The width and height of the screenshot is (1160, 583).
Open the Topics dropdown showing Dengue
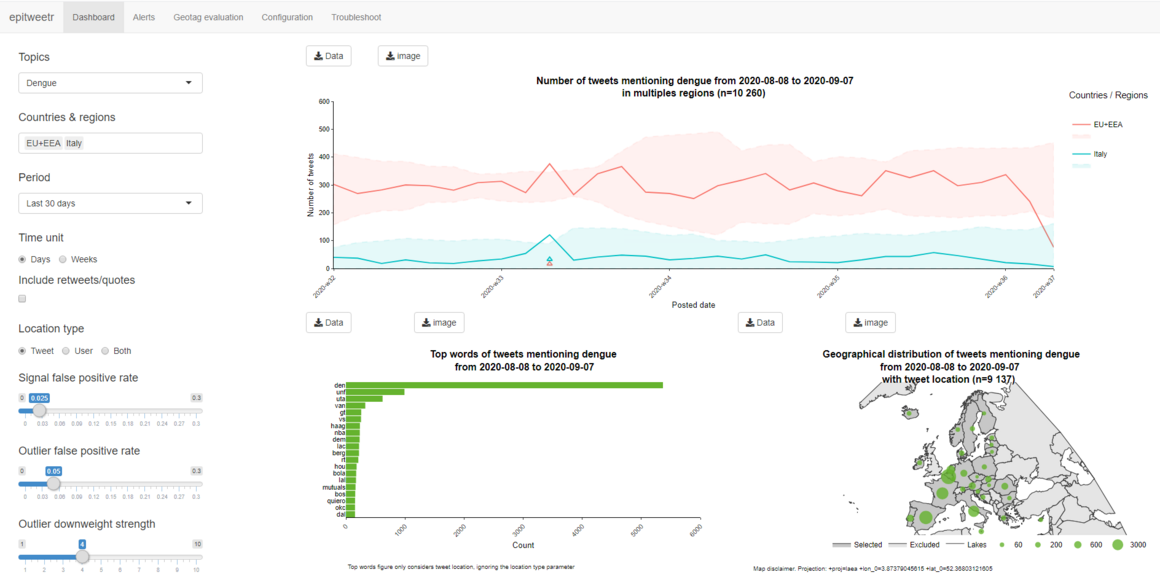point(110,83)
